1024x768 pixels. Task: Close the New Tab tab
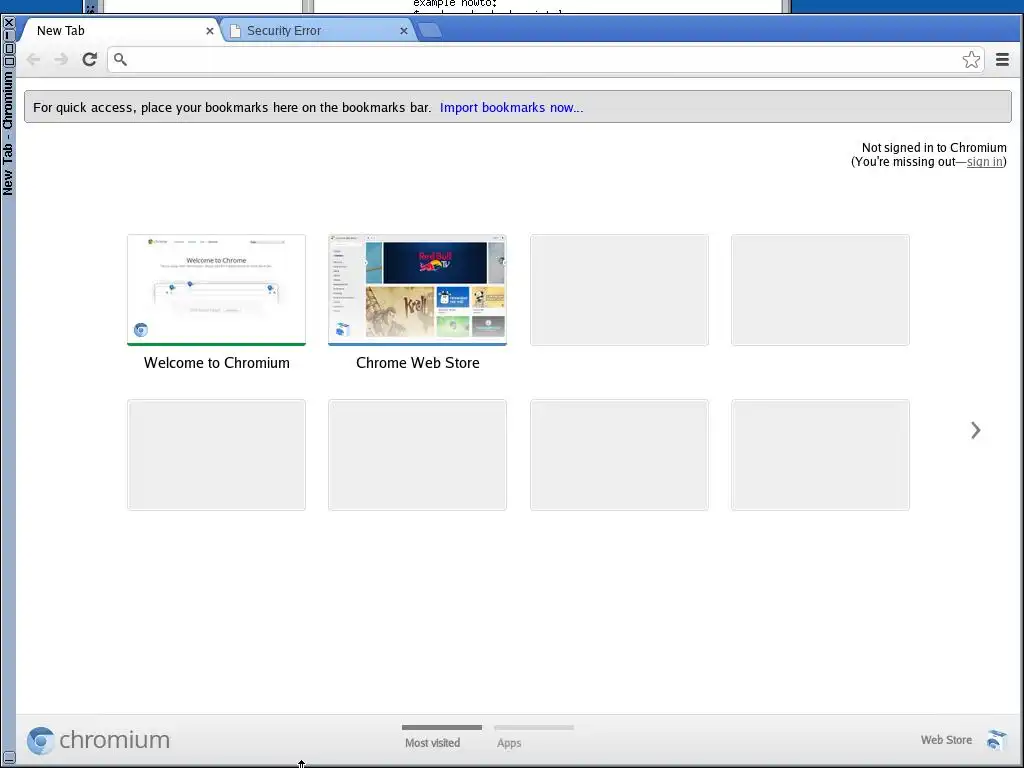coord(210,31)
